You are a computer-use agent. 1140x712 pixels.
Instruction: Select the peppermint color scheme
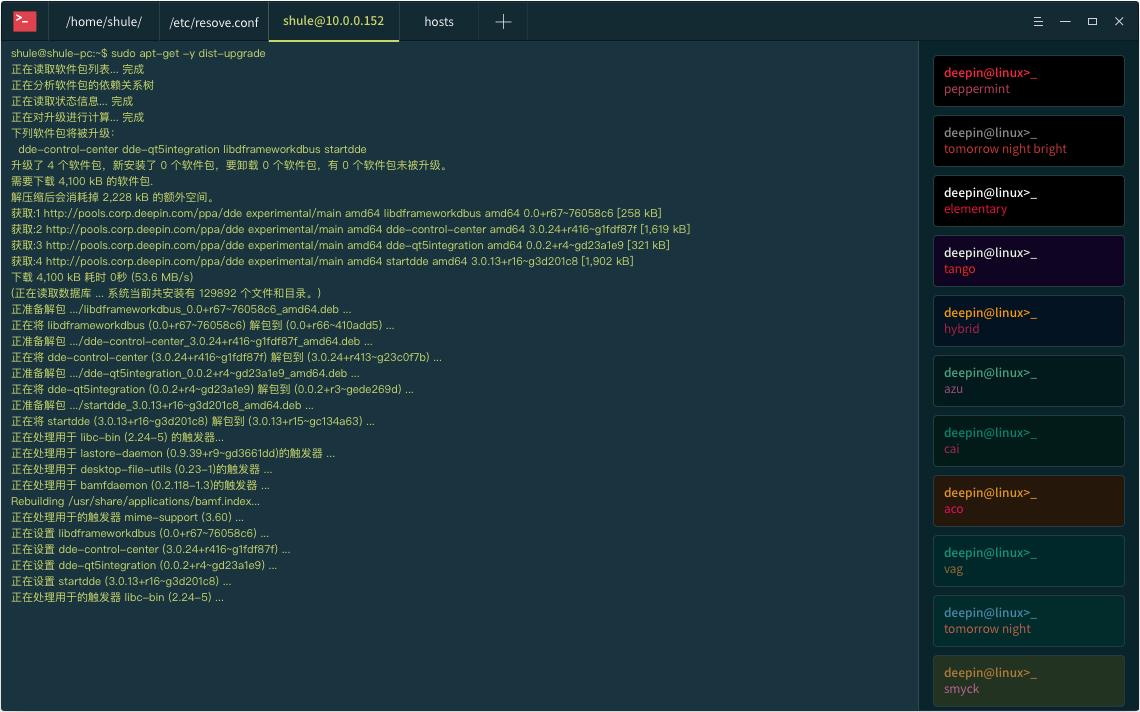pos(1028,81)
